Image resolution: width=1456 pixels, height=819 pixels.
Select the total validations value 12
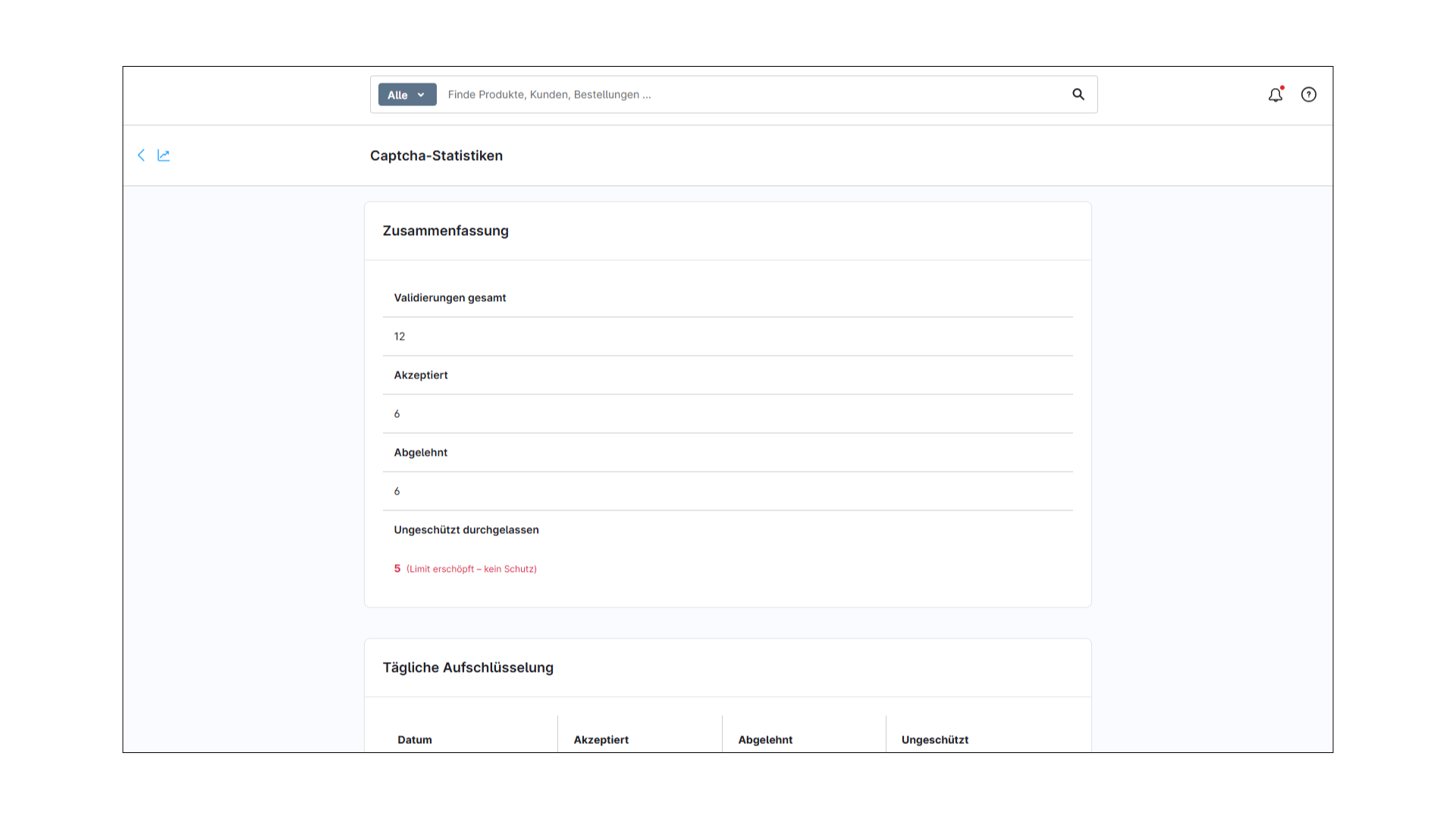point(400,337)
